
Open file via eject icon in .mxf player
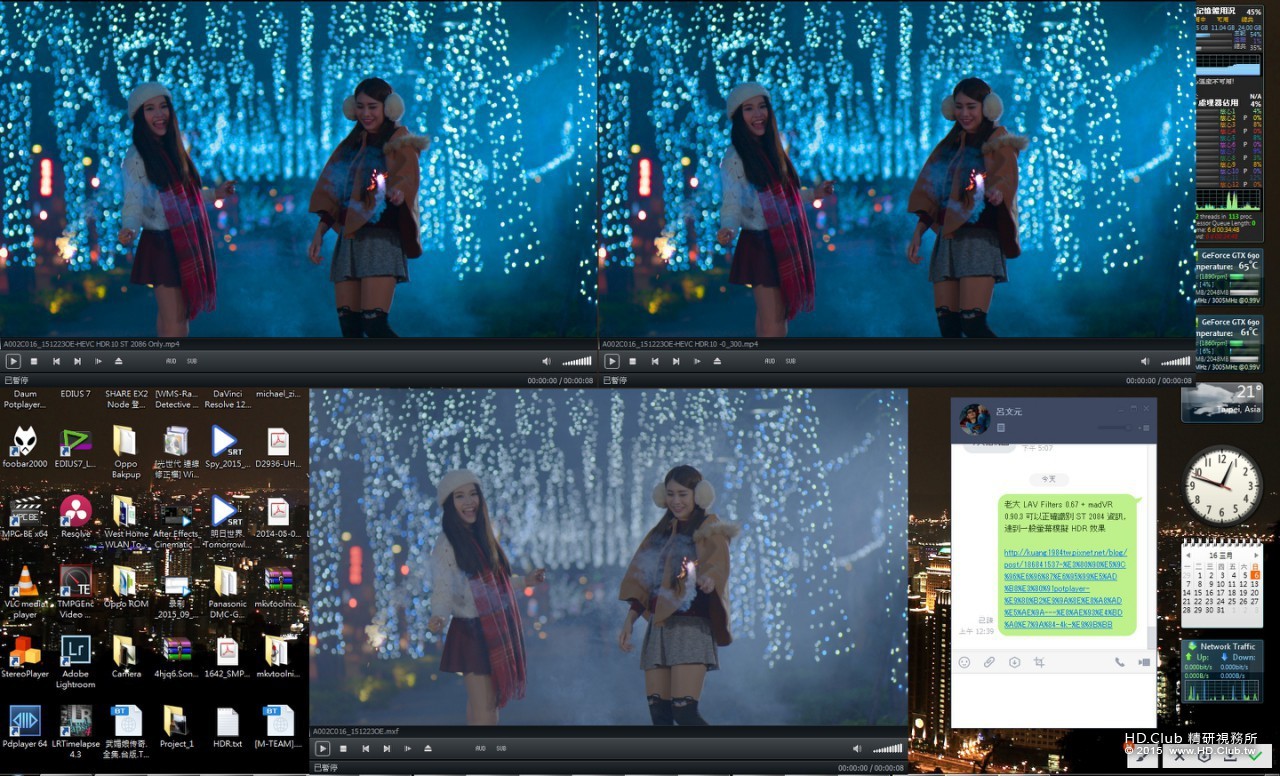click(x=428, y=748)
